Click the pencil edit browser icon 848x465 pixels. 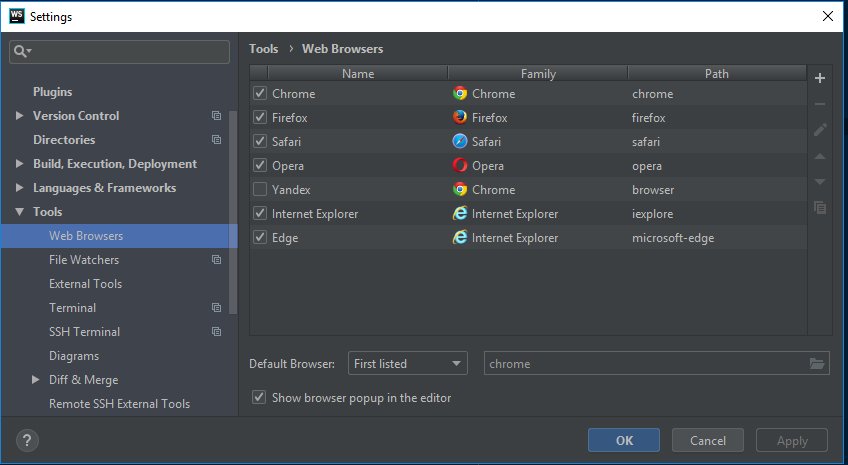click(820, 130)
